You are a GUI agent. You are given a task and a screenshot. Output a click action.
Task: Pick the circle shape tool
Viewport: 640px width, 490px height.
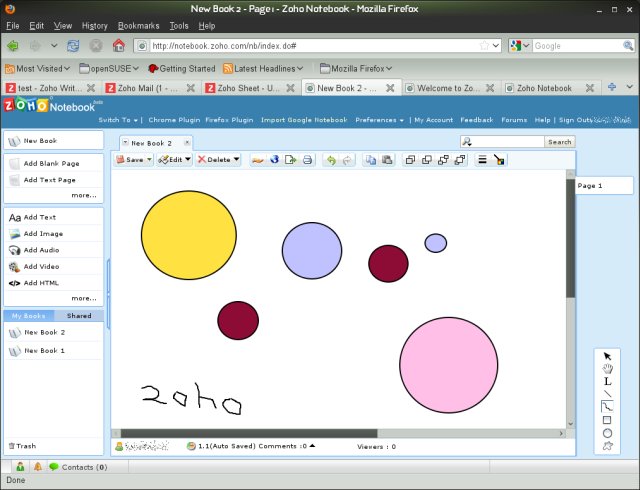point(607,433)
